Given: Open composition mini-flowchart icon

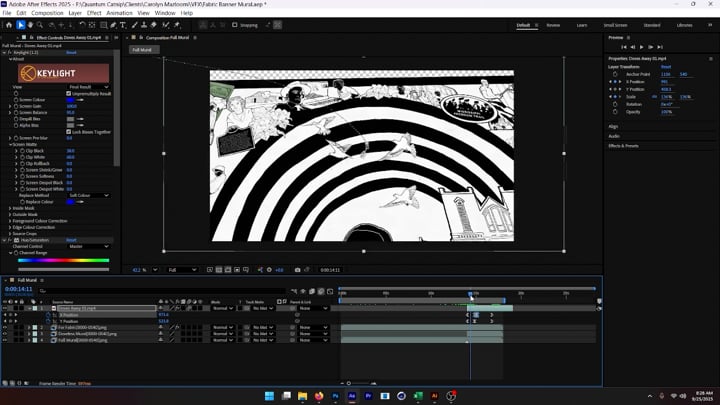Looking at the screenshot, I should point(294,292).
